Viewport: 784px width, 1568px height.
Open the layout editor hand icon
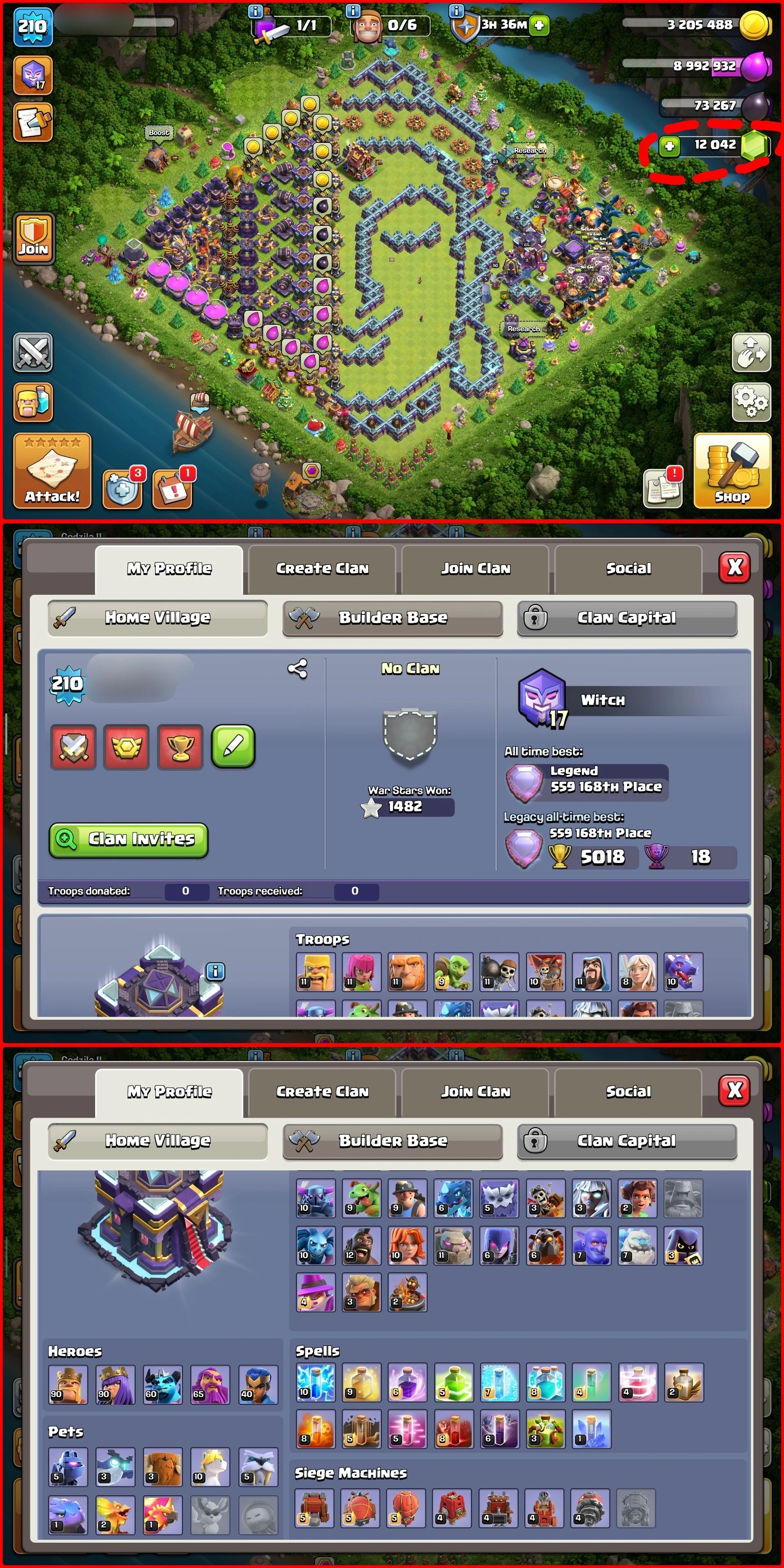click(751, 352)
